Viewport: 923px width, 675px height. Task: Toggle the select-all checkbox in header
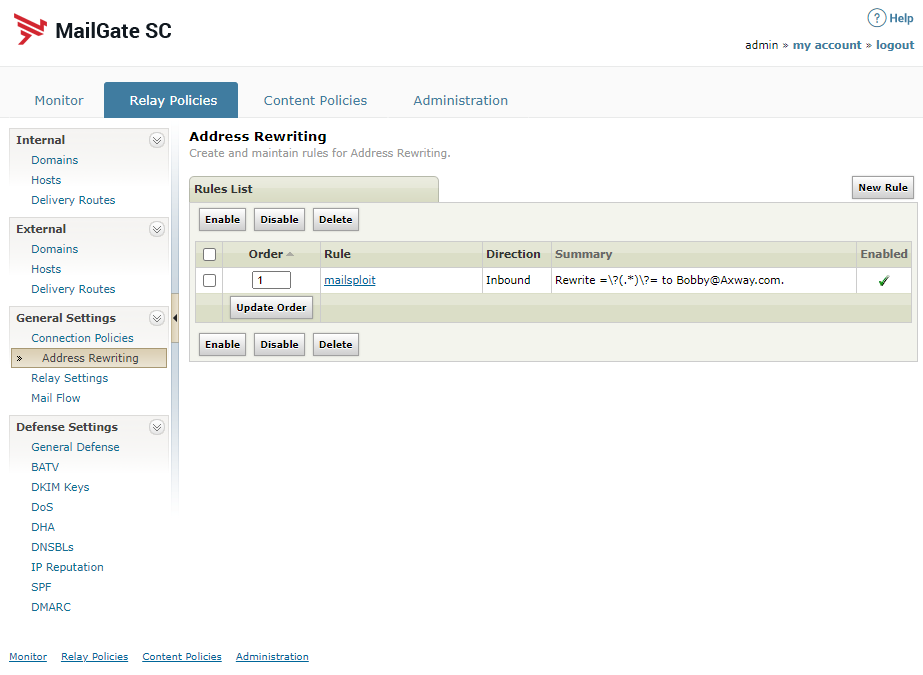point(209,254)
